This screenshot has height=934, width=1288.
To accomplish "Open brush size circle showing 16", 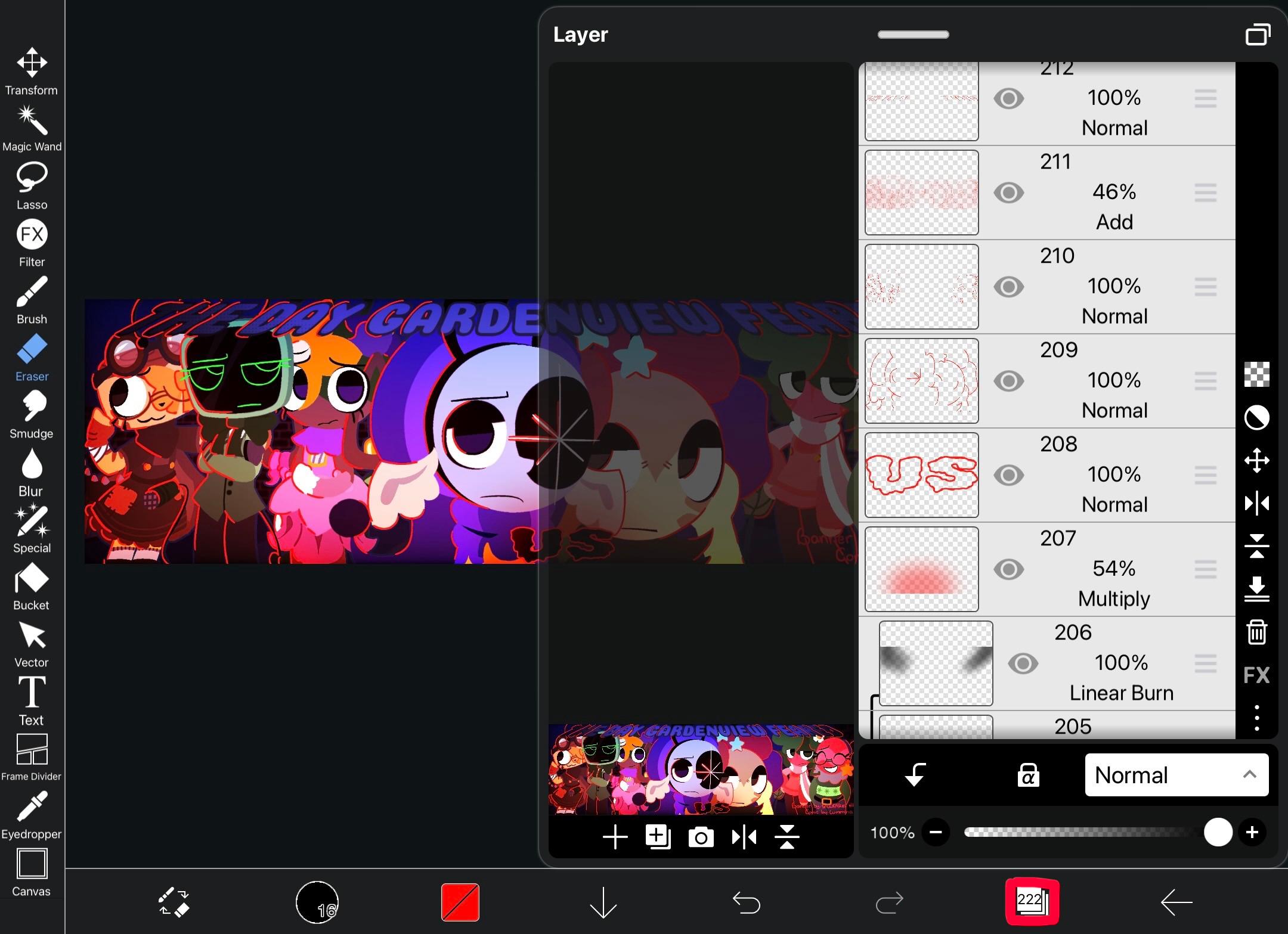I will [317, 902].
